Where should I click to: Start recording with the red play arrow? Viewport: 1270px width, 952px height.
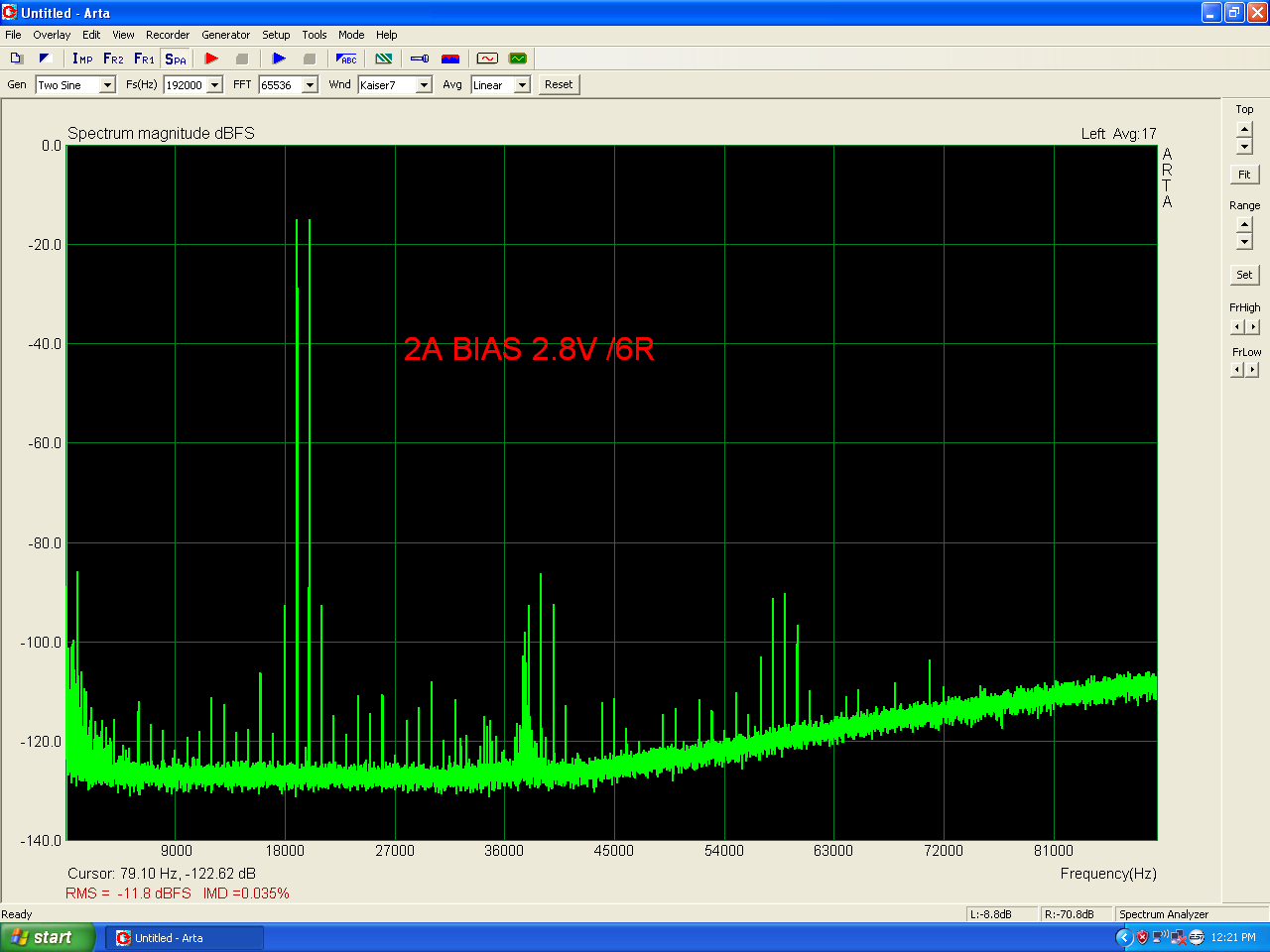(x=211, y=59)
